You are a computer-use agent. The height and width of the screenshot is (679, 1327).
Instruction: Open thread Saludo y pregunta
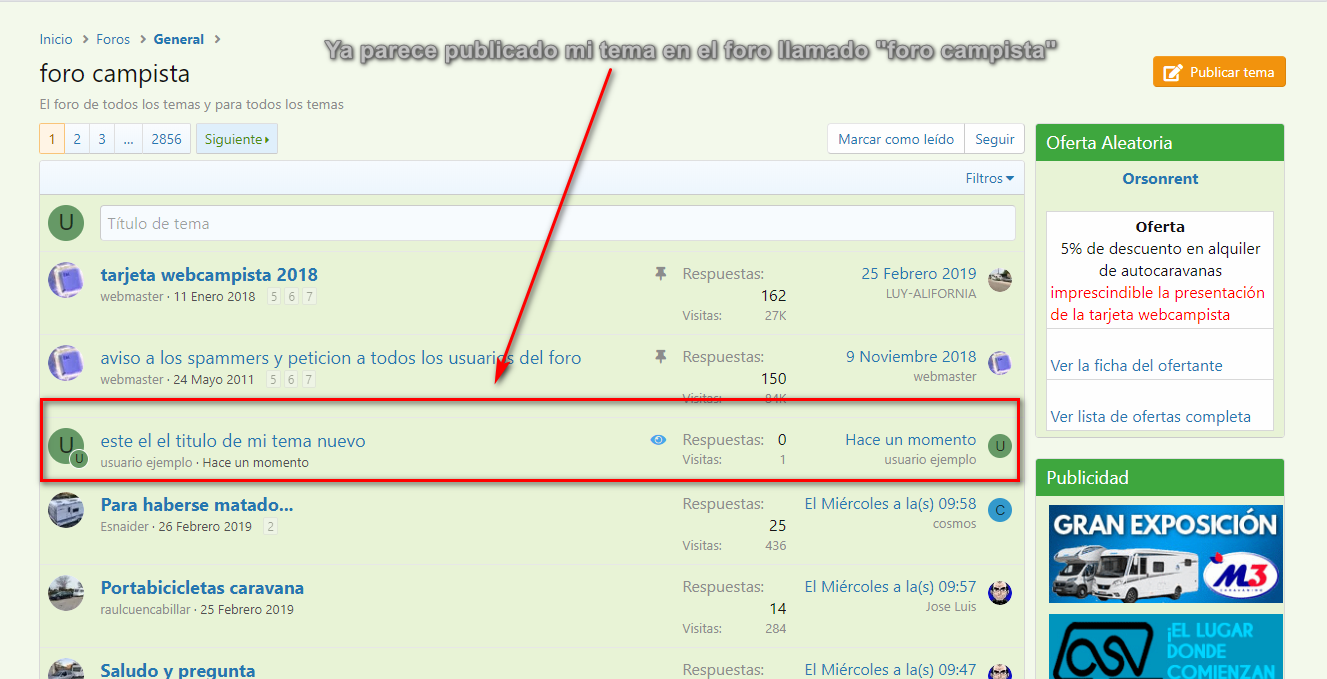[x=178, y=670]
